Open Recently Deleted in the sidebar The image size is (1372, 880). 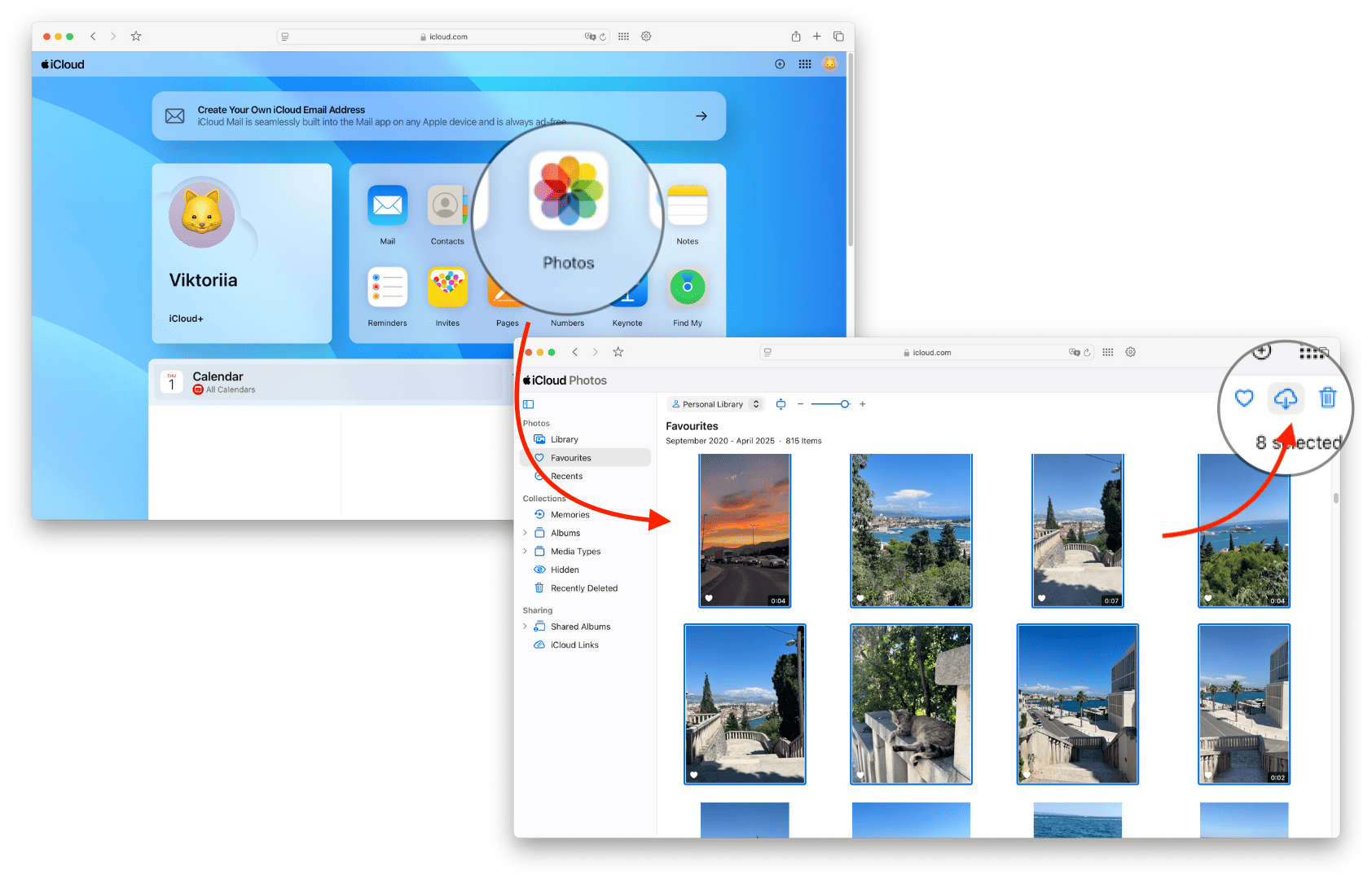(585, 588)
